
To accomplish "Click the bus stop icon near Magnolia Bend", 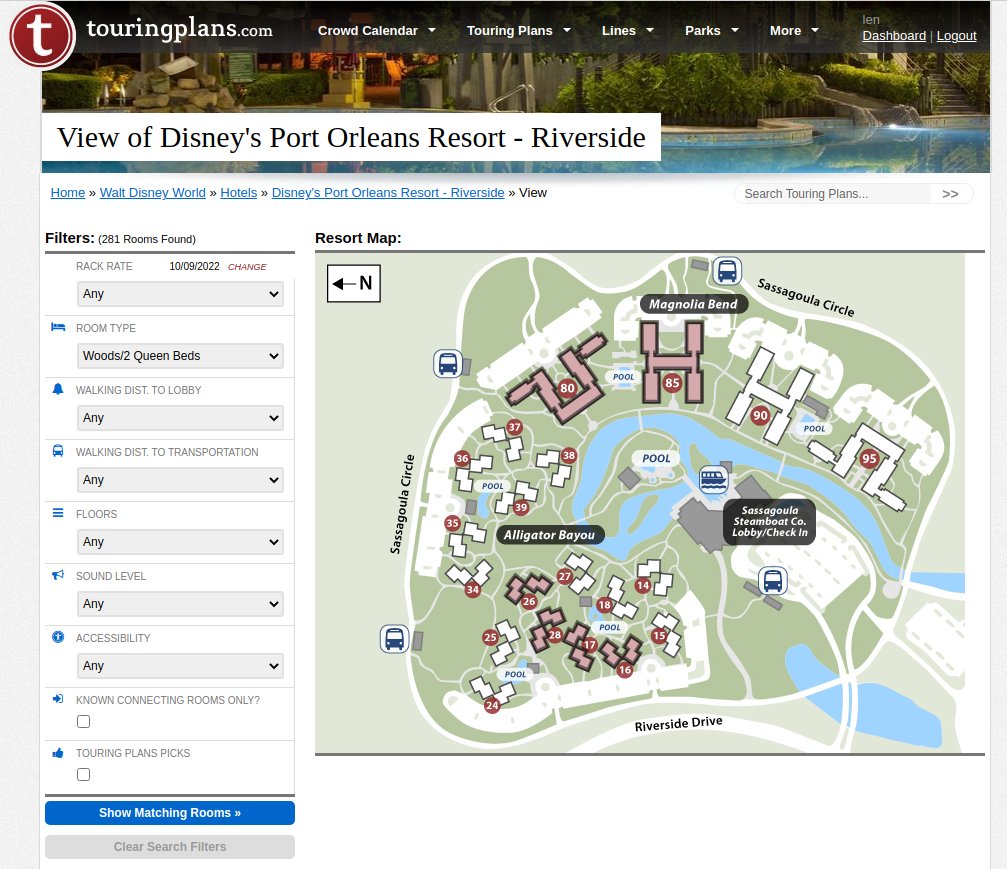I will click(727, 271).
